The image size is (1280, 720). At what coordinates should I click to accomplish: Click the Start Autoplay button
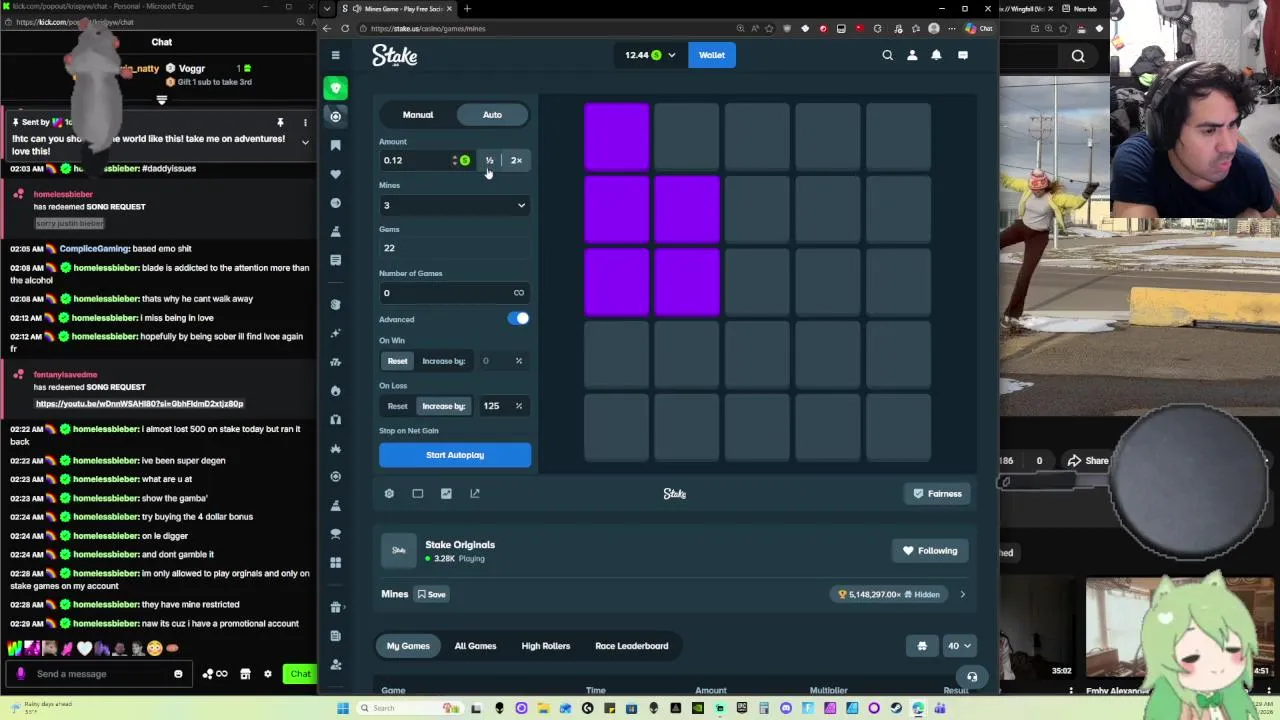tap(455, 455)
